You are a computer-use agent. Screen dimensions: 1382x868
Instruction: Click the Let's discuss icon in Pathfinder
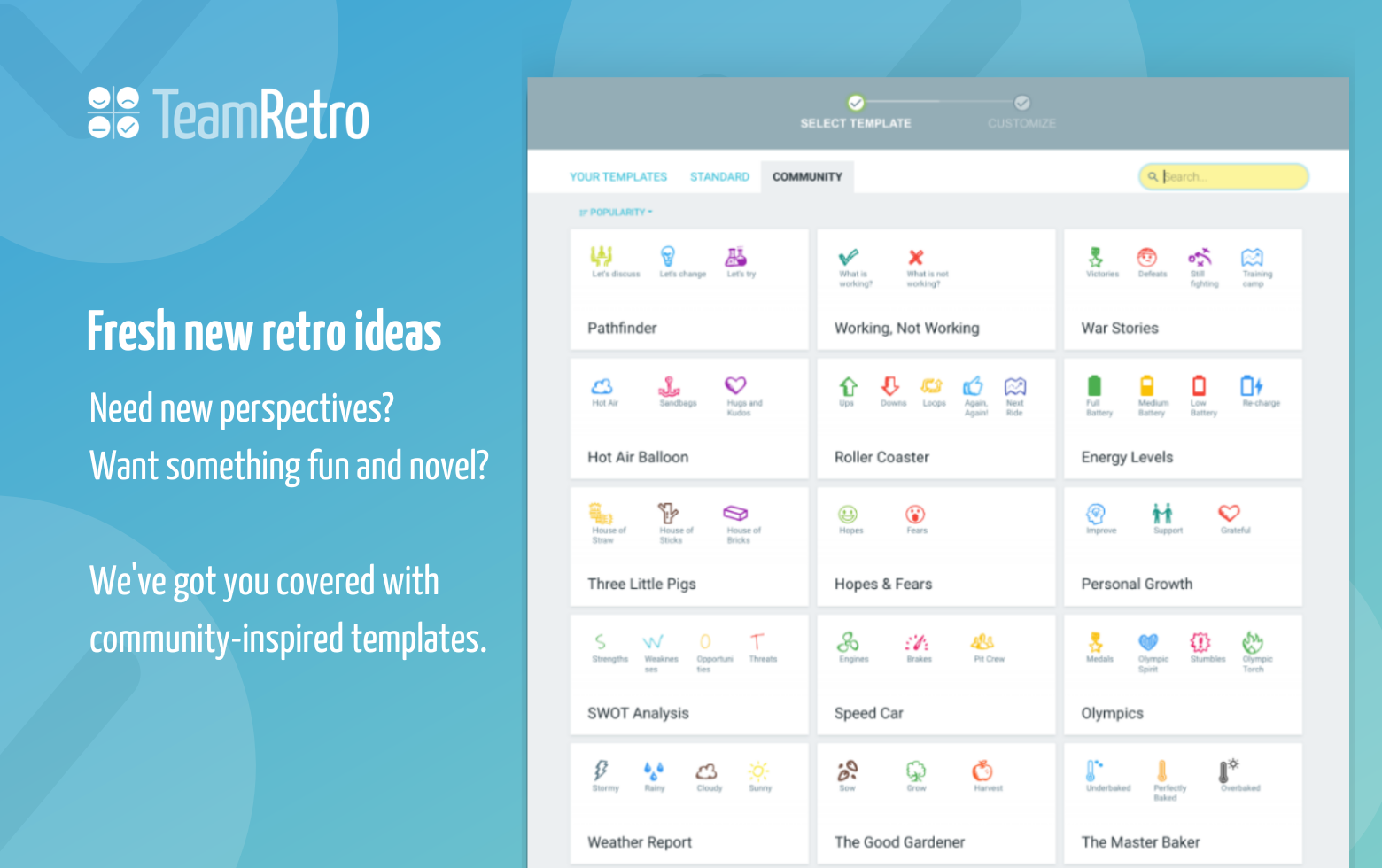point(602,256)
